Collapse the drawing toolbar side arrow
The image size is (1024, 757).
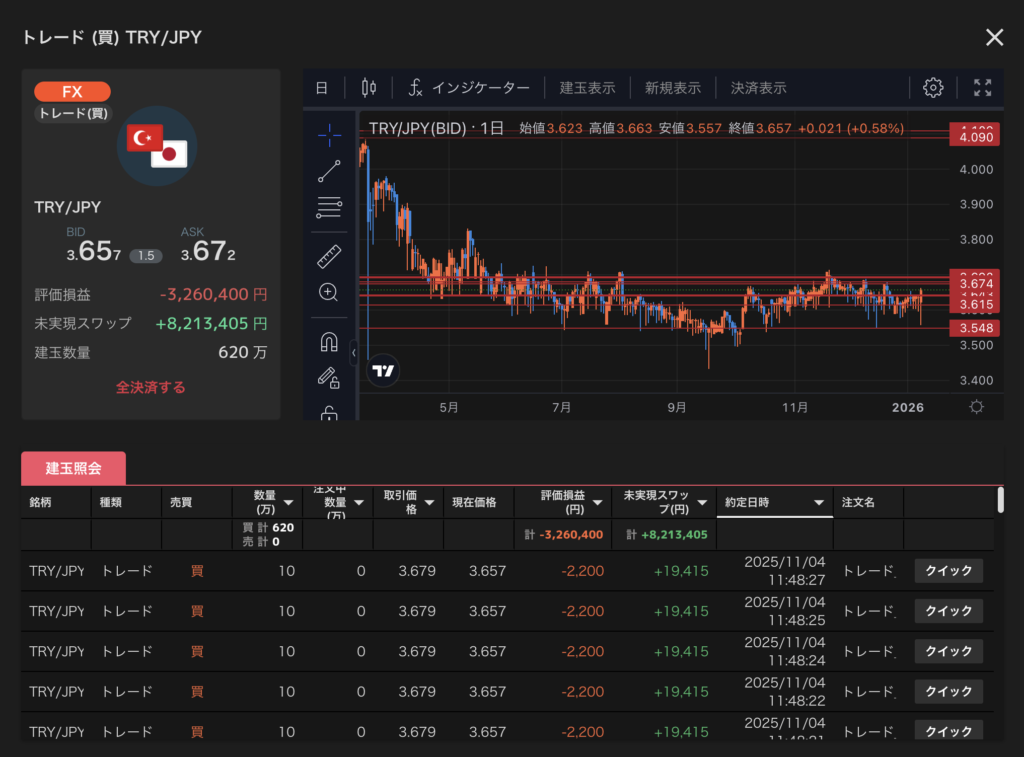[353, 353]
